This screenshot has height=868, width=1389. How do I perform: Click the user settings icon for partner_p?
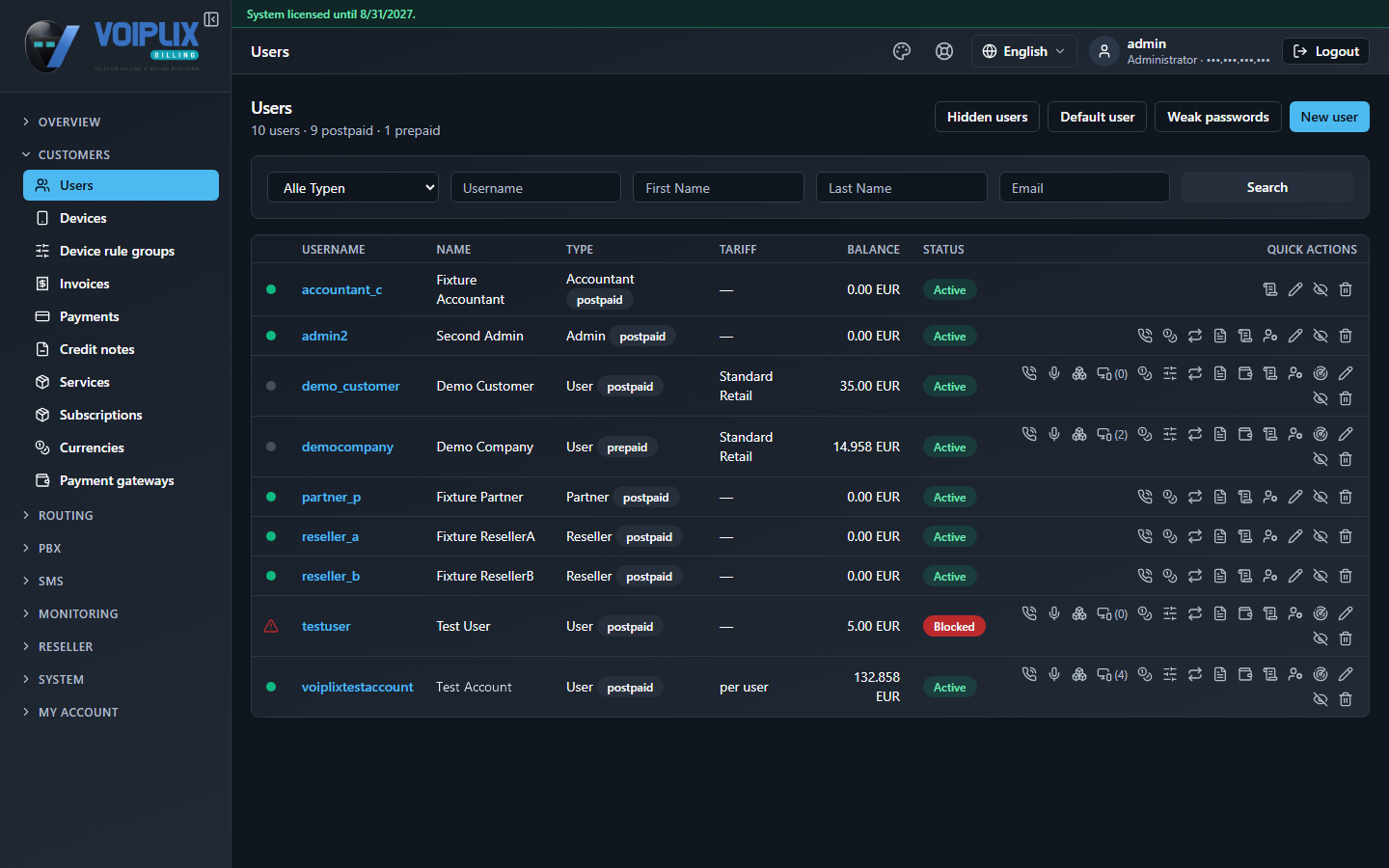tap(1270, 497)
